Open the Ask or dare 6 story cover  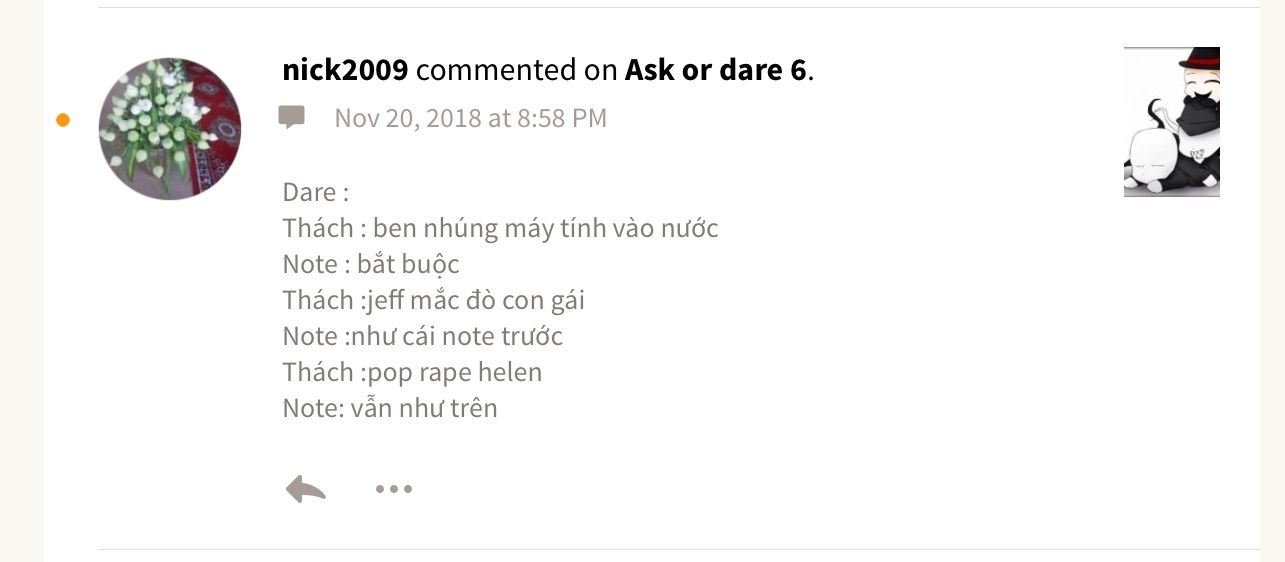(x=1172, y=121)
